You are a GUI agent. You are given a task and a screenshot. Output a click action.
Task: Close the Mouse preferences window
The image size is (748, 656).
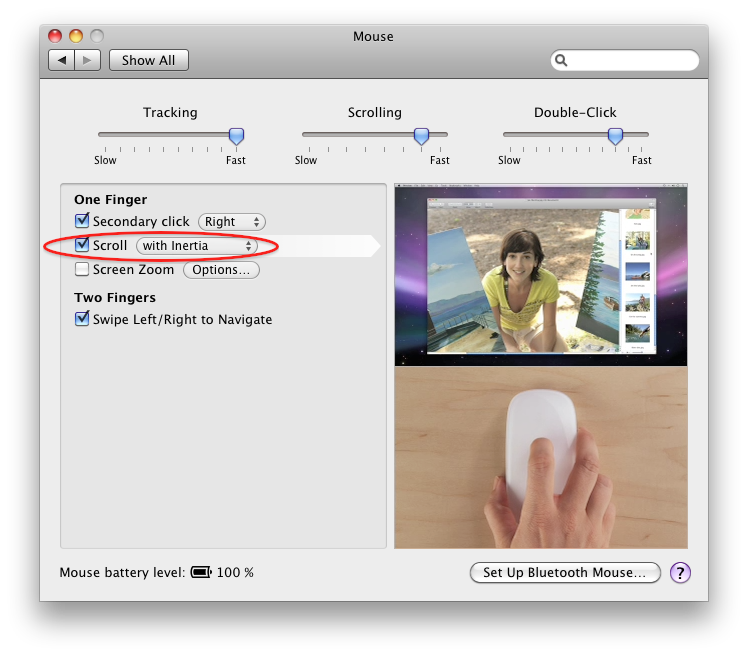tap(55, 36)
